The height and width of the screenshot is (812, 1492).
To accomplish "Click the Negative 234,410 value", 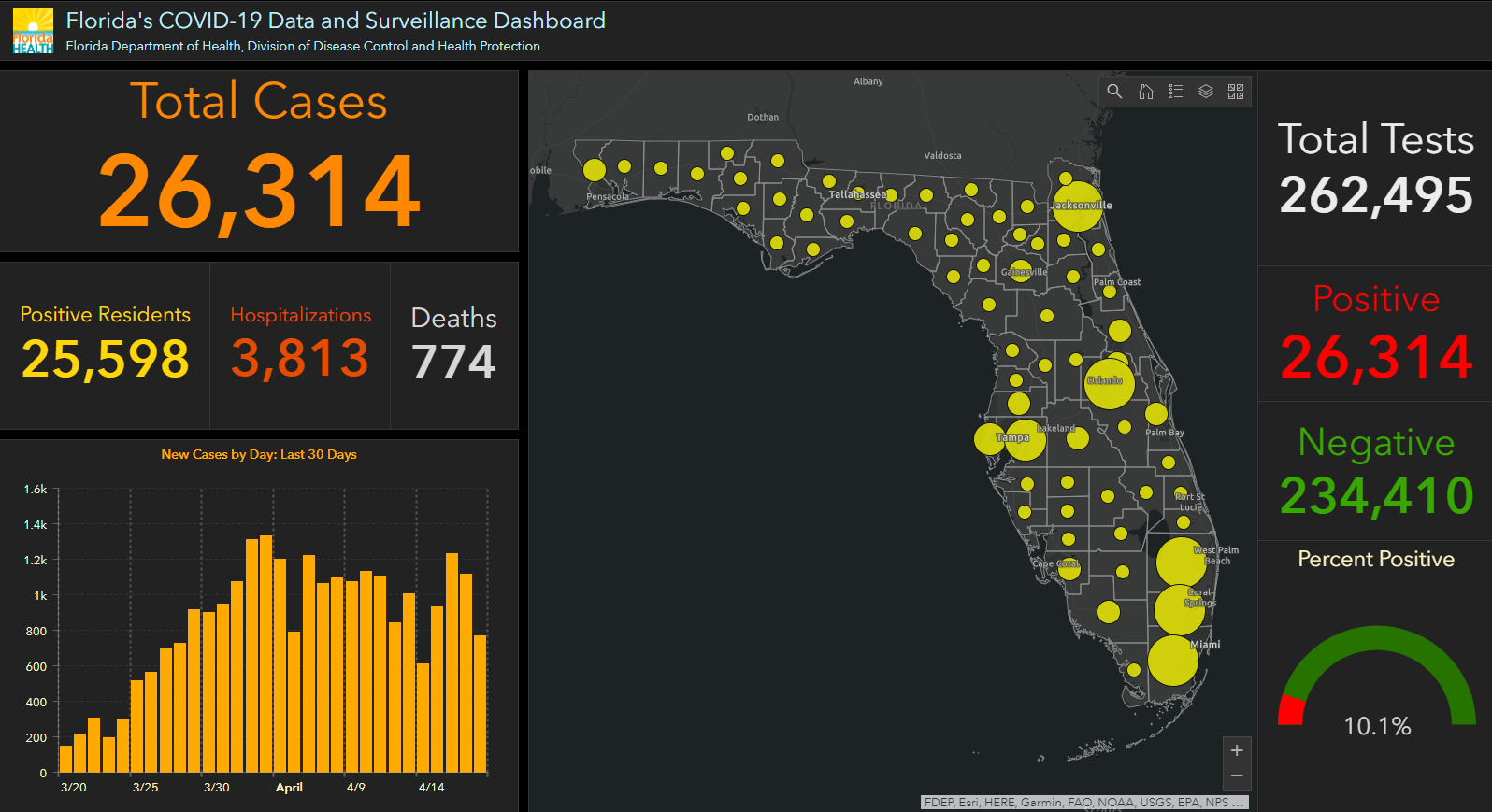I will tap(1376, 495).
